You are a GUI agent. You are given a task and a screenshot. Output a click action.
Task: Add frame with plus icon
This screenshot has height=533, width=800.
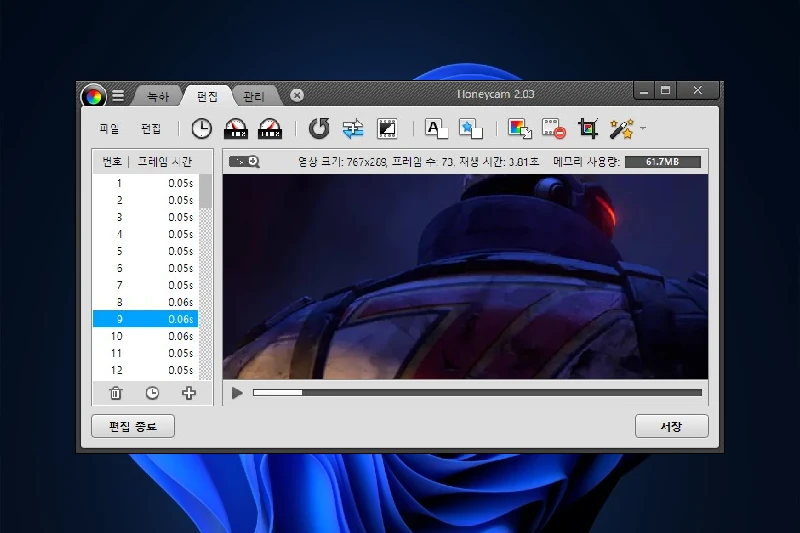pyautogui.click(x=189, y=393)
